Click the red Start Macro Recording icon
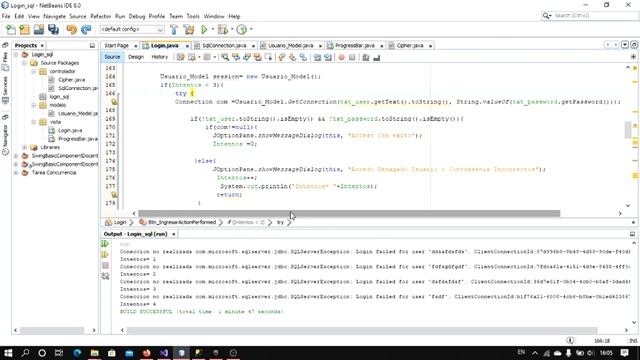The width and height of the screenshot is (640, 360). coord(342,58)
